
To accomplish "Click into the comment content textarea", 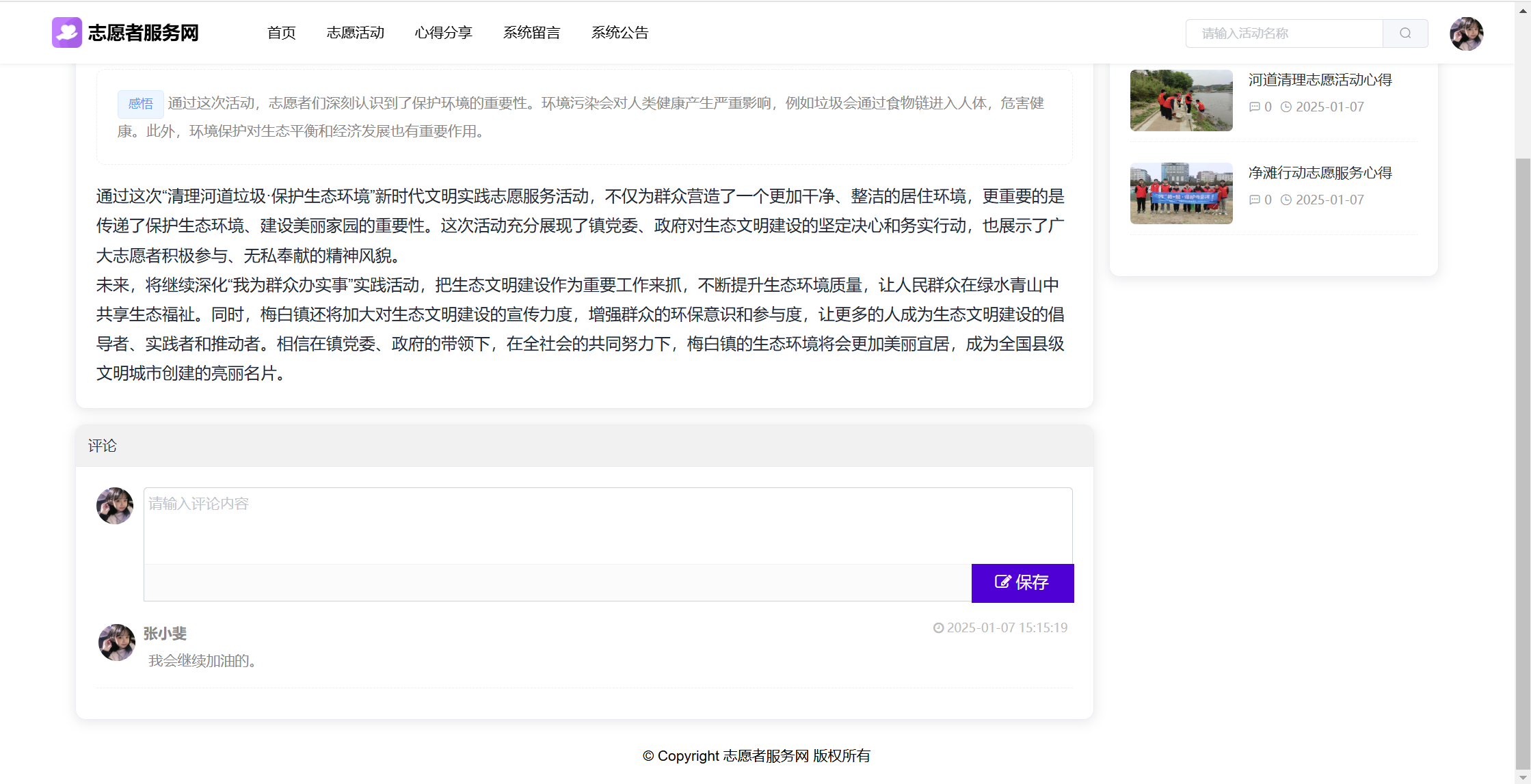I will (x=607, y=525).
